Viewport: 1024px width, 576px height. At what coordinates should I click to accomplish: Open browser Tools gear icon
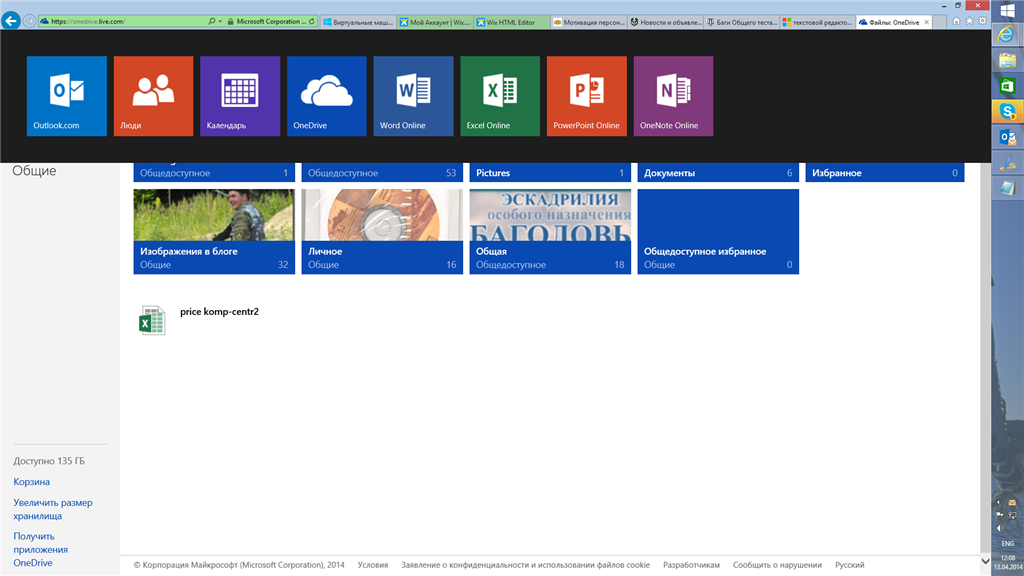[982, 21]
